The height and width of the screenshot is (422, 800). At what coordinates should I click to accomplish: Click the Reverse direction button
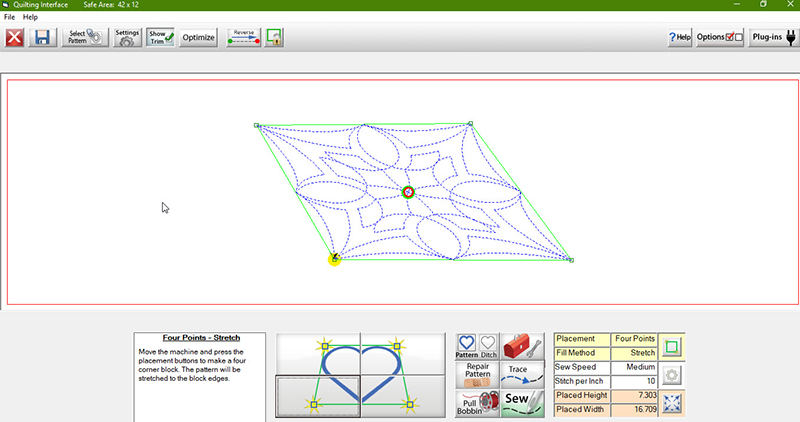(243, 38)
